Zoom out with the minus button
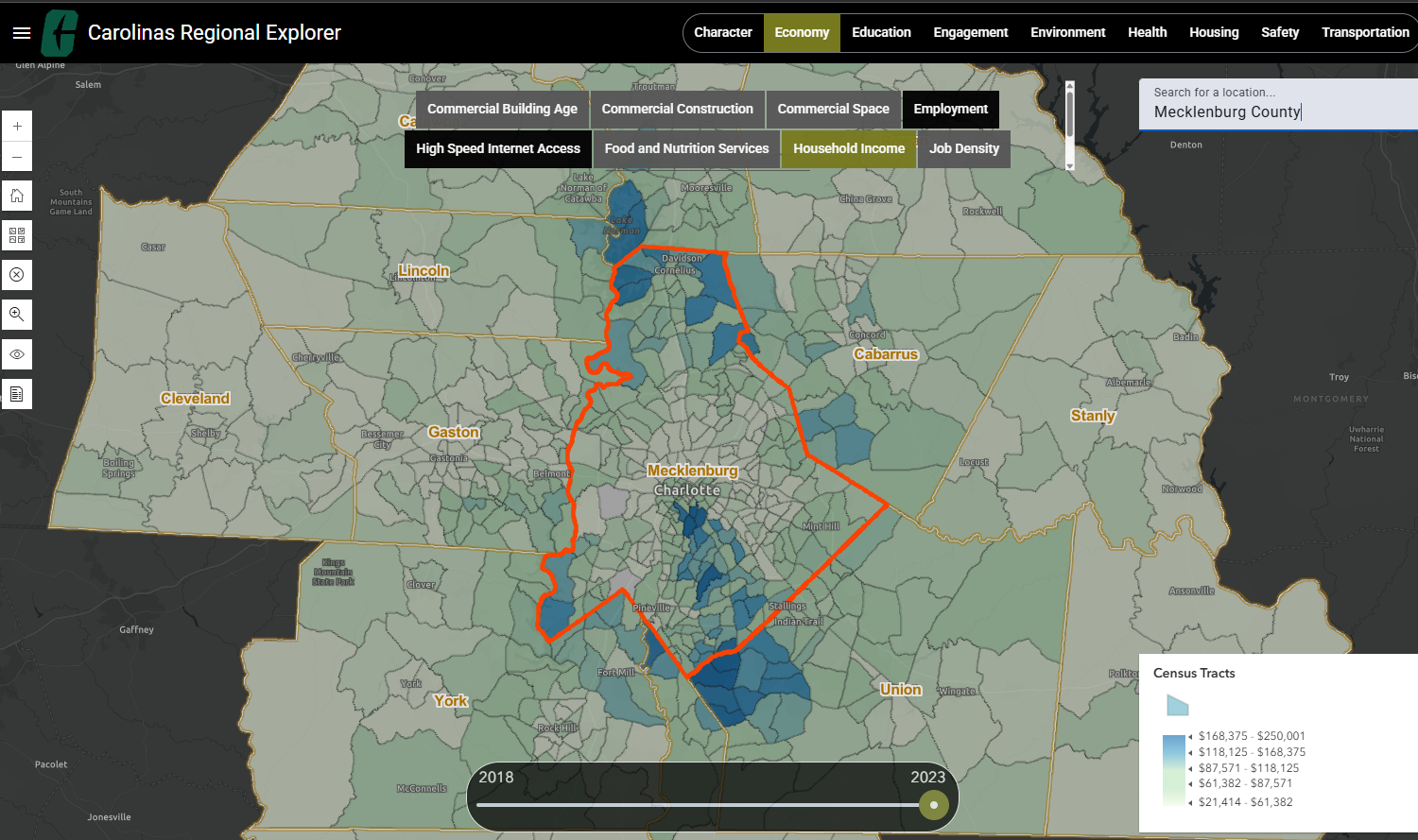Viewport: 1418px width, 840px height. point(17,157)
